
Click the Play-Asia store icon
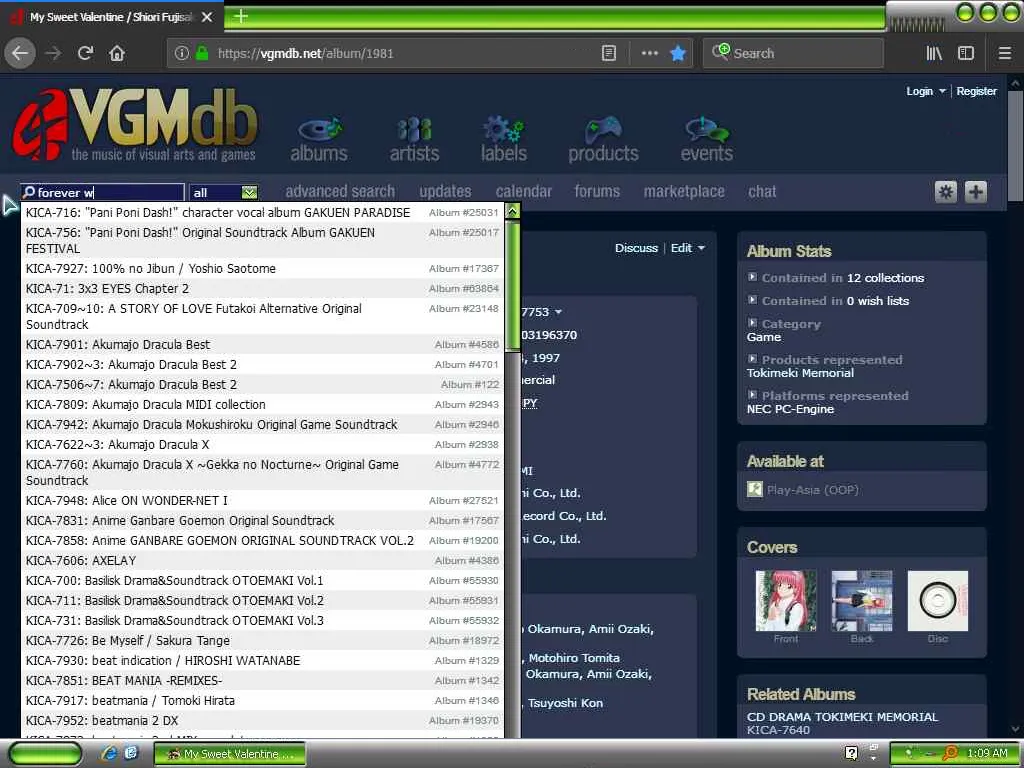point(755,489)
